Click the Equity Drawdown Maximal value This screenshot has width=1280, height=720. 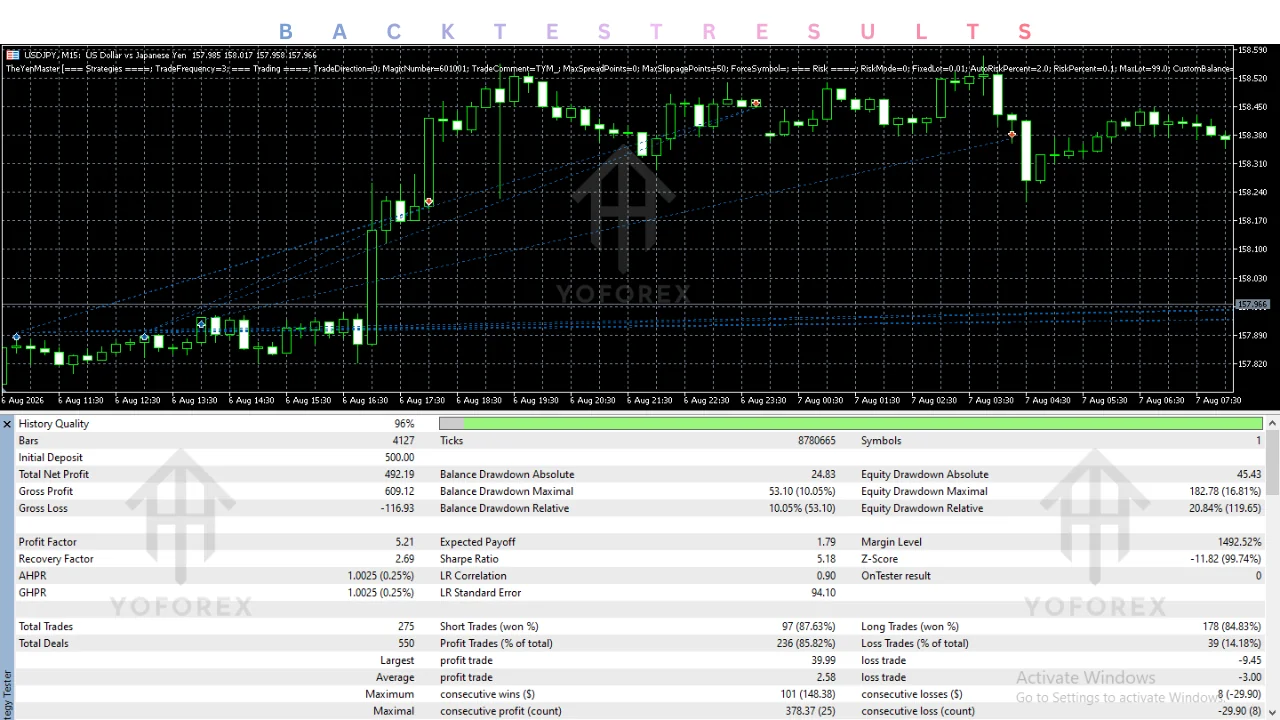(1224, 492)
